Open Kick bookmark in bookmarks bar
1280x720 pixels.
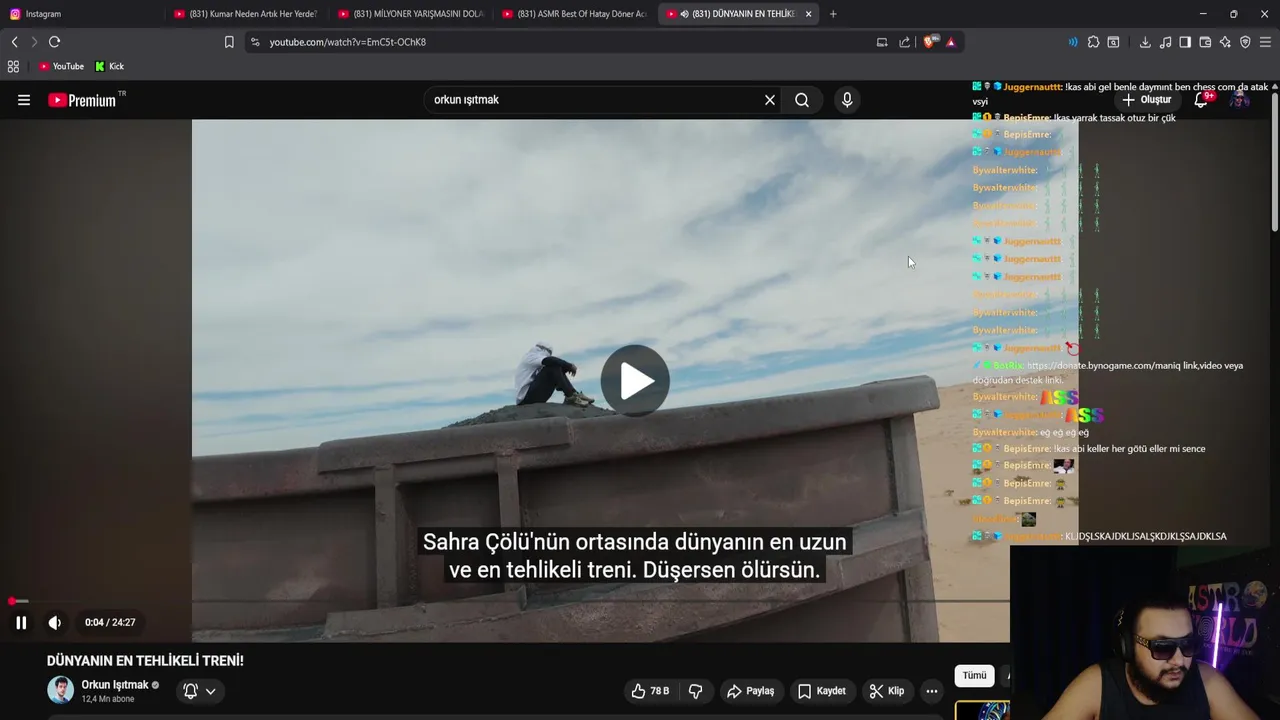[109, 66]
